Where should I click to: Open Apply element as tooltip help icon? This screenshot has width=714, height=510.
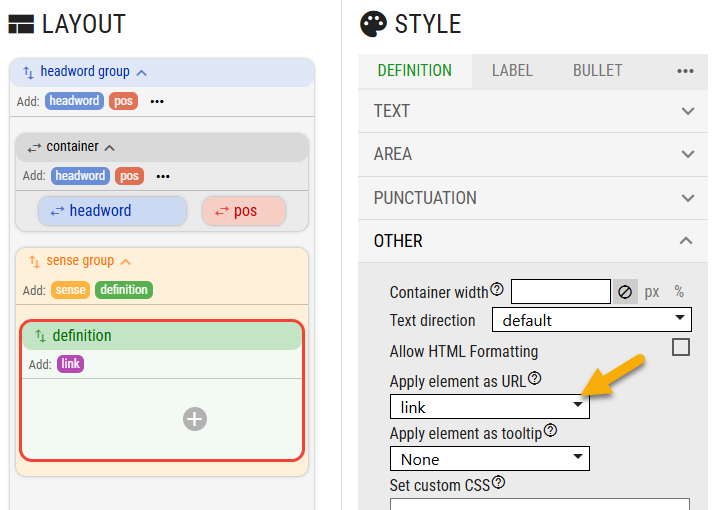click(551, 430)
